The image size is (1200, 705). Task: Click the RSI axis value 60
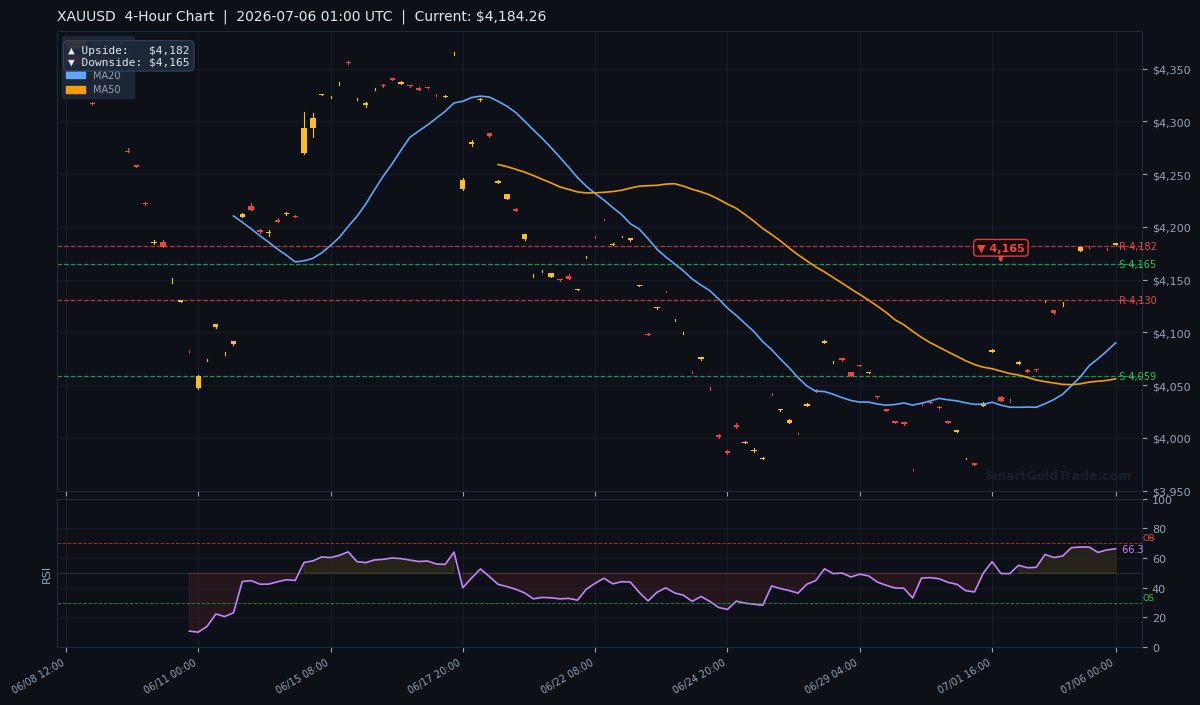(x=1158, y=559)
